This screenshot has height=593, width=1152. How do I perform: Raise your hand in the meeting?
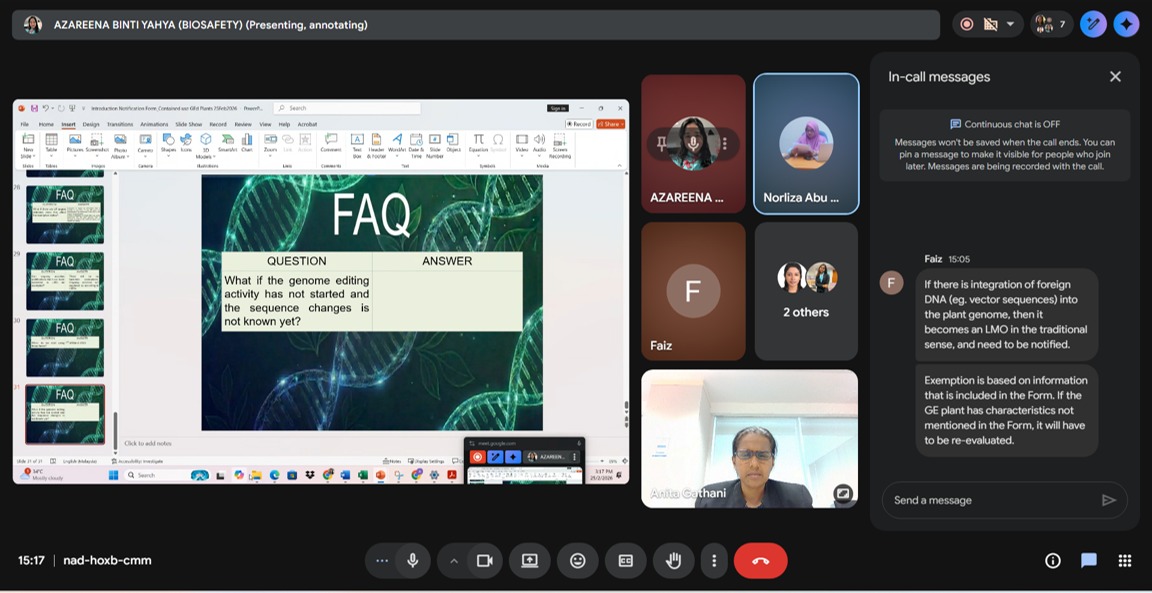(x=674, y=561)
